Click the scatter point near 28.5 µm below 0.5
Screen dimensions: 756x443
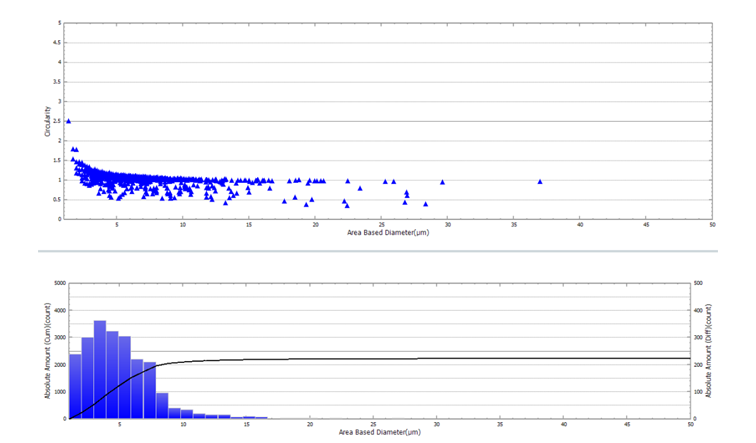pos(426,204)
